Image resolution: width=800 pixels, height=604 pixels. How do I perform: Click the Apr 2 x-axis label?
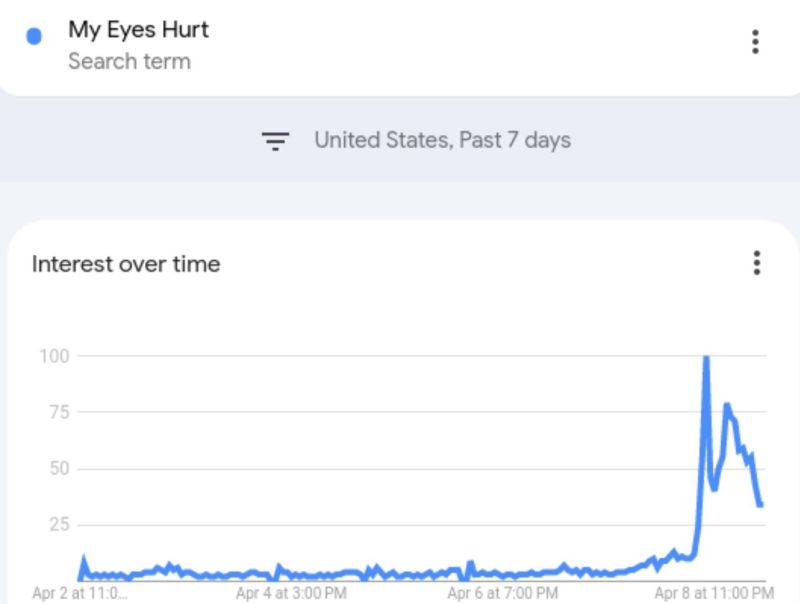[x=80, y=593]
